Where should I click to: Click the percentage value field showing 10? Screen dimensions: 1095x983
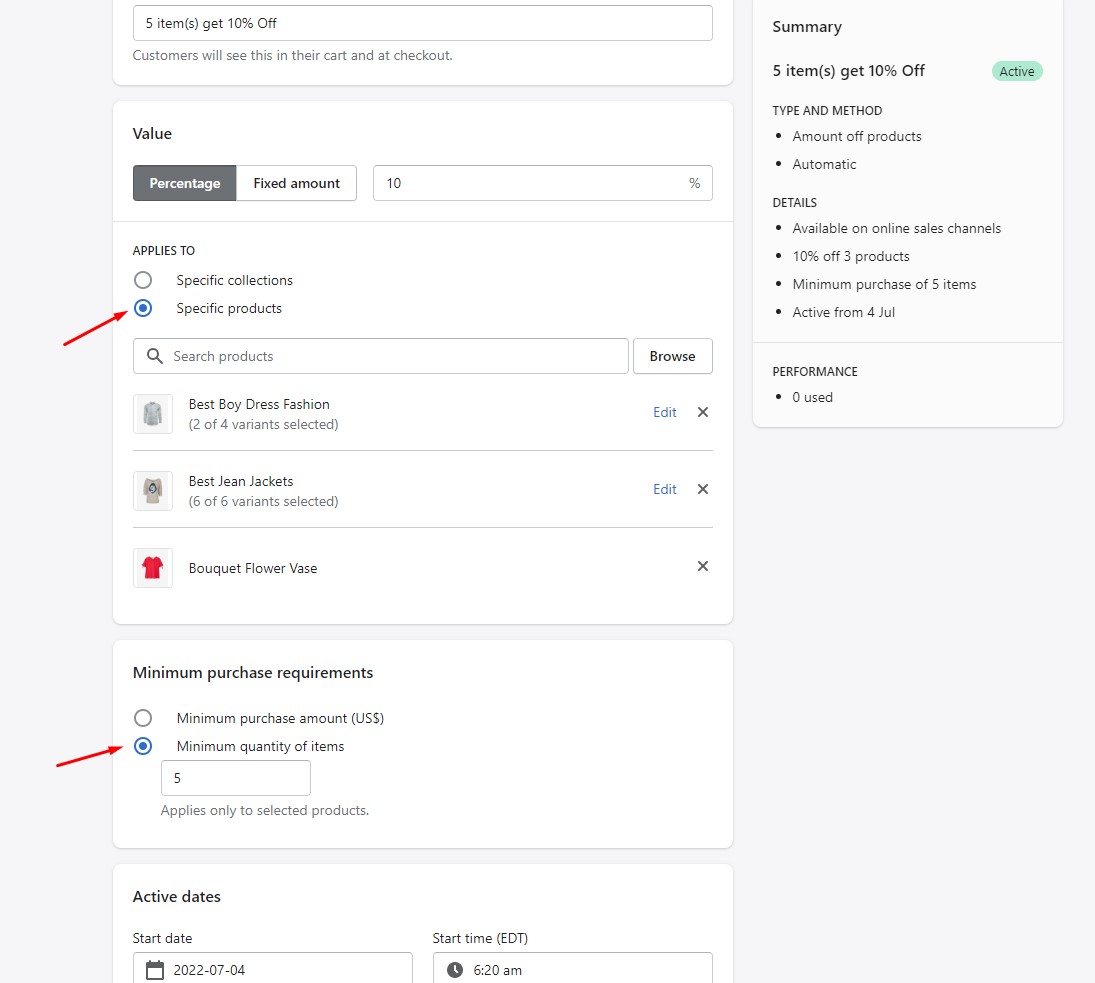[543, 183]
